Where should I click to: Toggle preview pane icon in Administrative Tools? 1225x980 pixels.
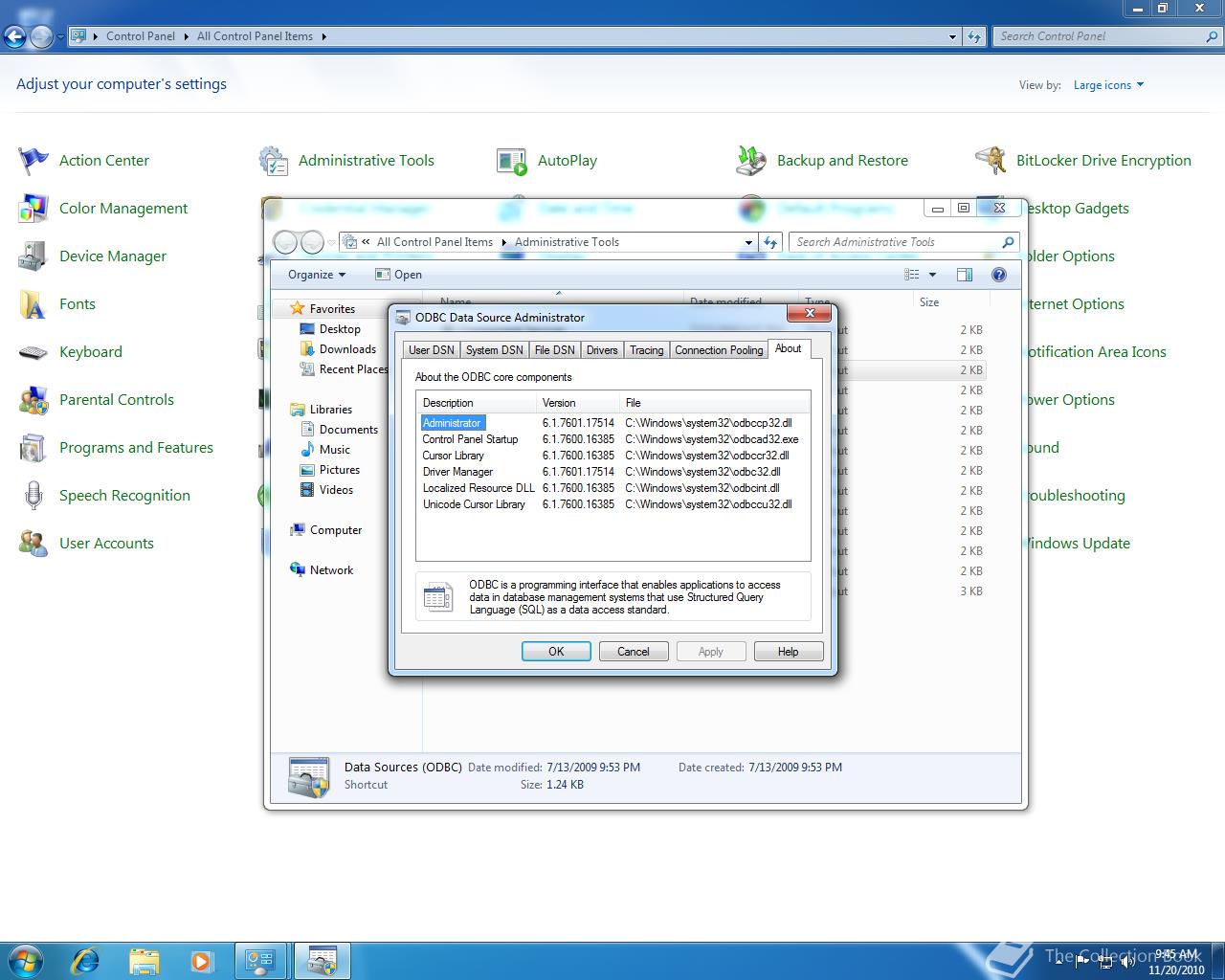965,275
